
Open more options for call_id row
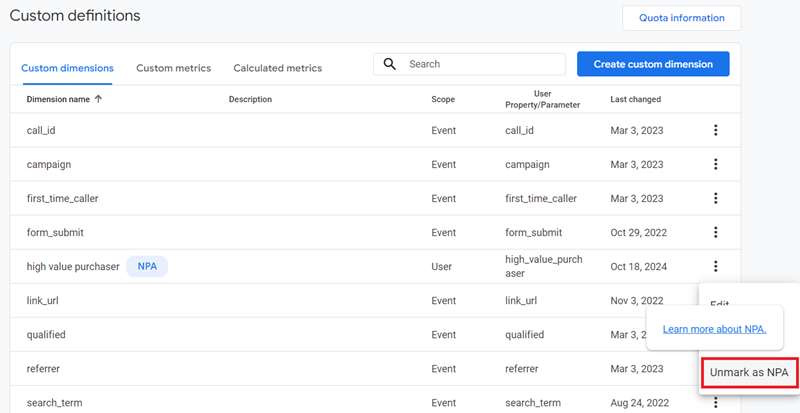click(716, 130)
